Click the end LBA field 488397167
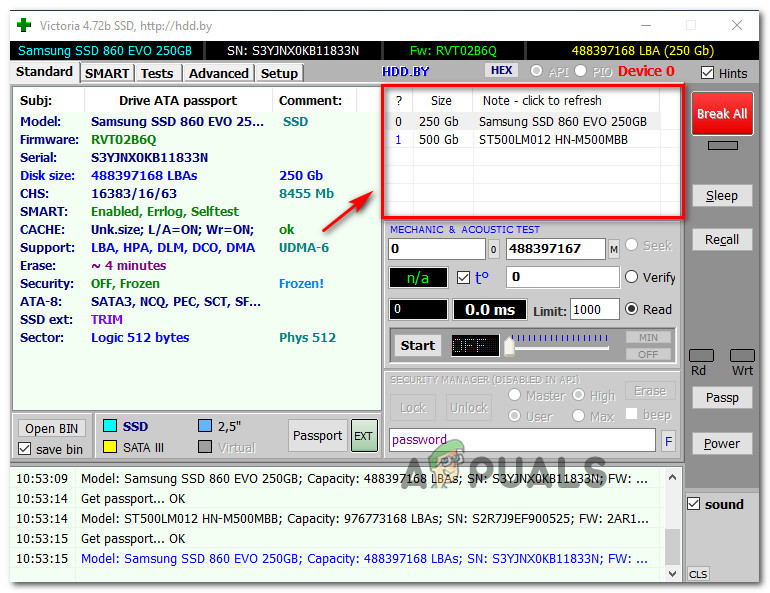This screenshot has height=593, width=770. (x=556, y=249)
